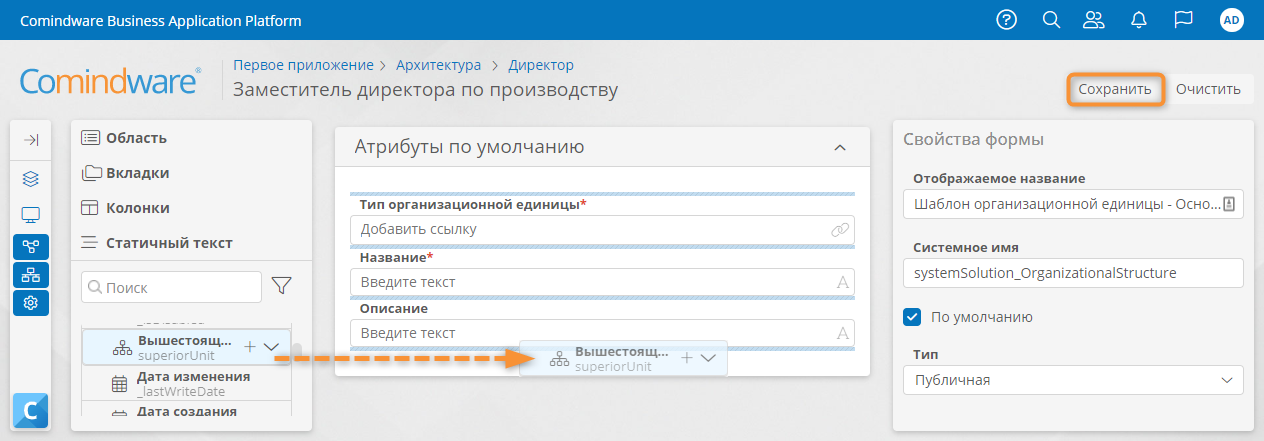This screenshot has height=441, width=1264.
Task: Open the process diagram sidebar icon
Action: tap(30, 246)
